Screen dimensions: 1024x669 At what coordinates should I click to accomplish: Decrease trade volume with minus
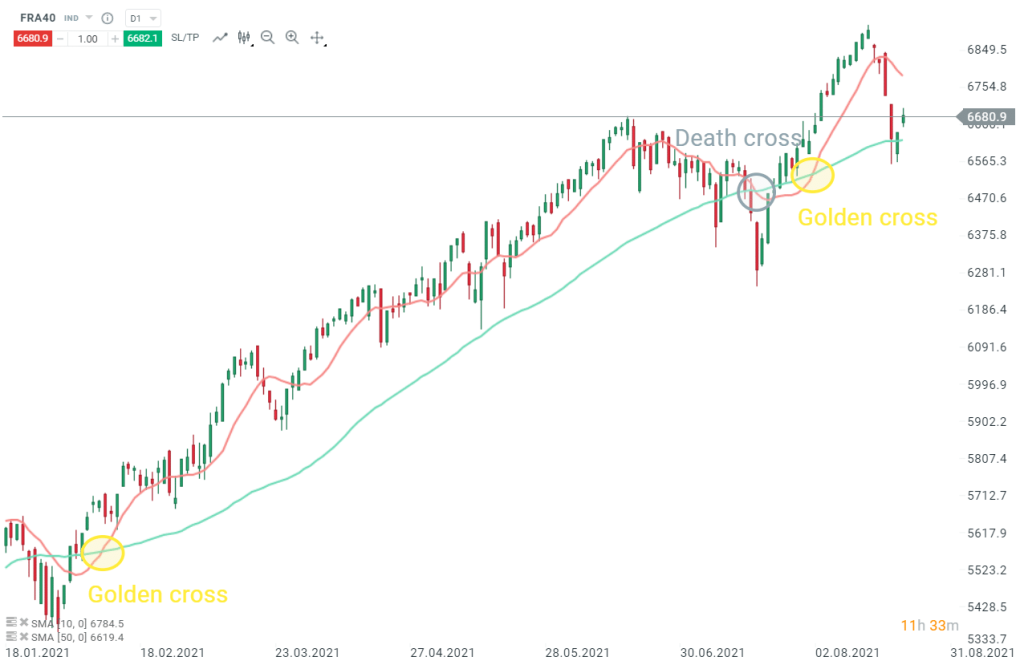pyautogui.click(x=59, y=38)
